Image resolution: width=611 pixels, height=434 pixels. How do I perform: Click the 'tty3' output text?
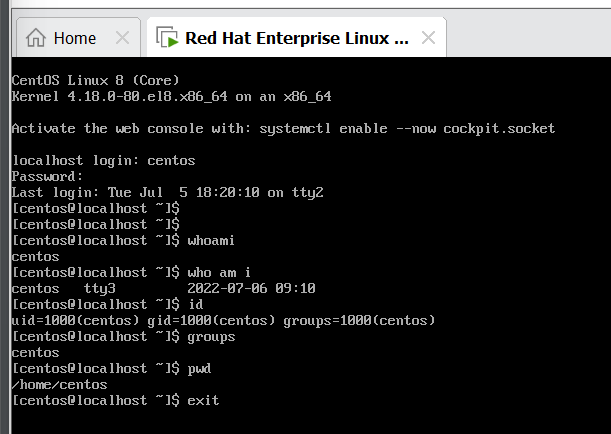[x=100, y=289]
